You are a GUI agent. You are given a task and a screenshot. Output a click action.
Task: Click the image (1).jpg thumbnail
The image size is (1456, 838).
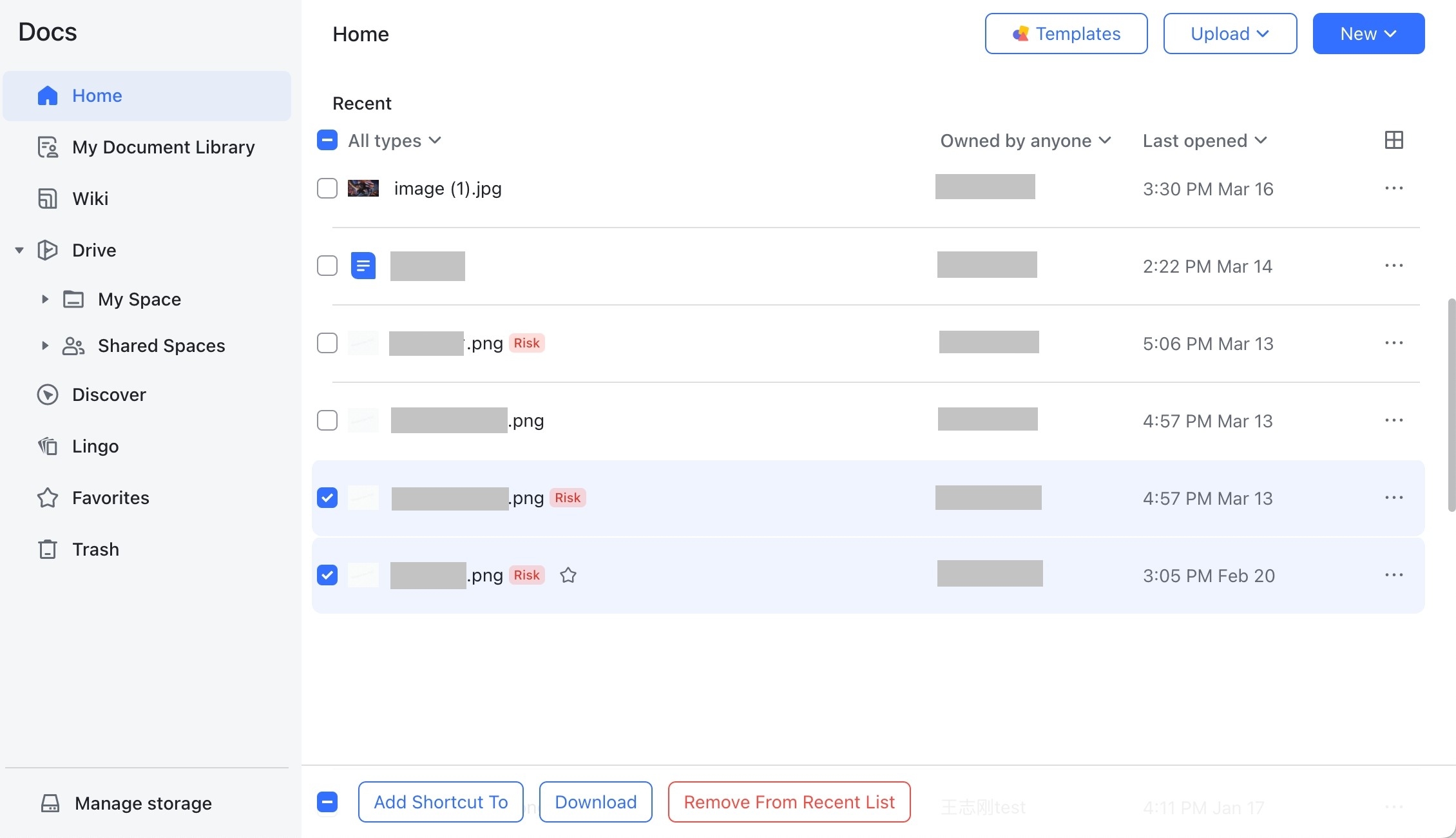point(363,188)
